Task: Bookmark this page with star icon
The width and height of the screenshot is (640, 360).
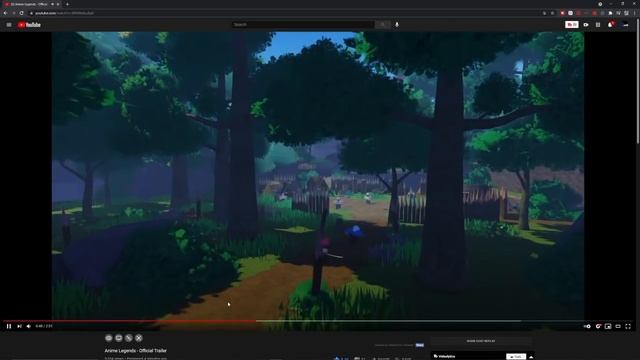Action: click(x=553, y=13)
